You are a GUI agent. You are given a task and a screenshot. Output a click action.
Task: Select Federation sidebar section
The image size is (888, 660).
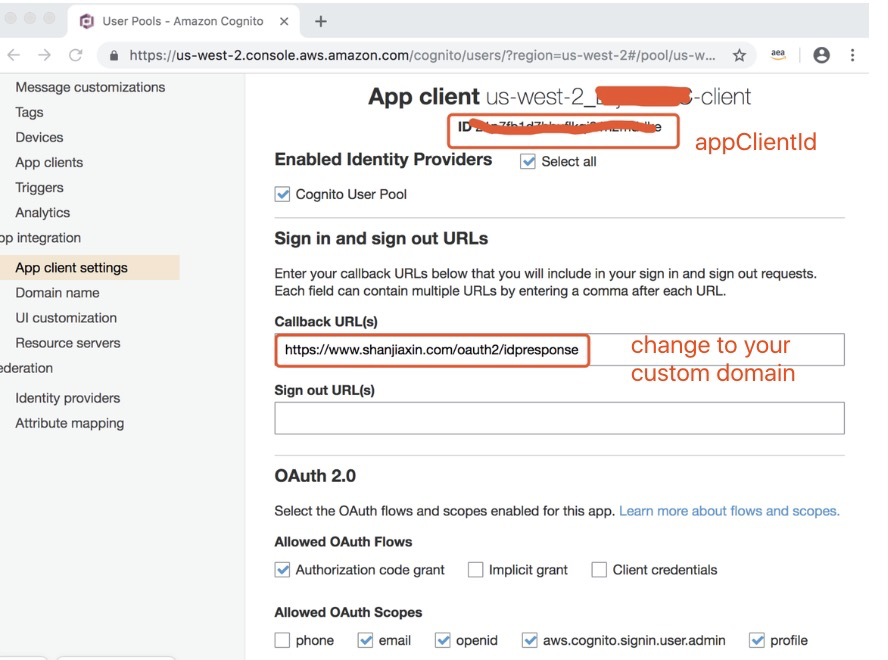(x=27, y=368)
